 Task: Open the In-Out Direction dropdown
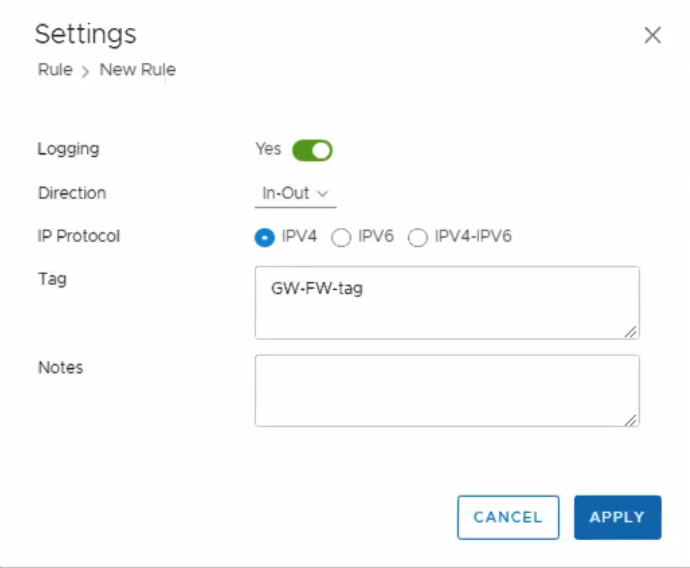(295, 193)
